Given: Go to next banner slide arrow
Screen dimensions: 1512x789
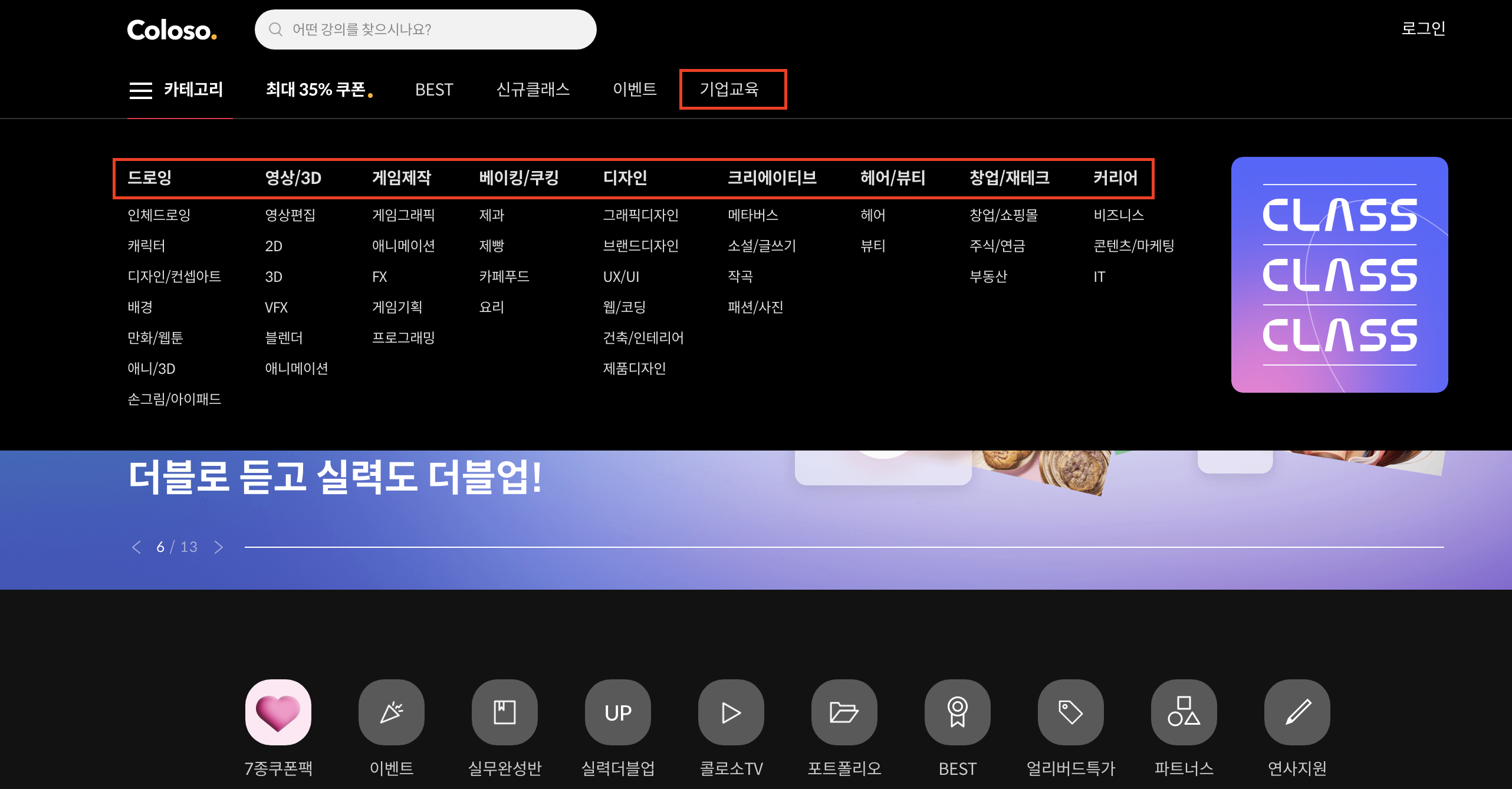Looking at the screenshot, I should coord(219,547).
